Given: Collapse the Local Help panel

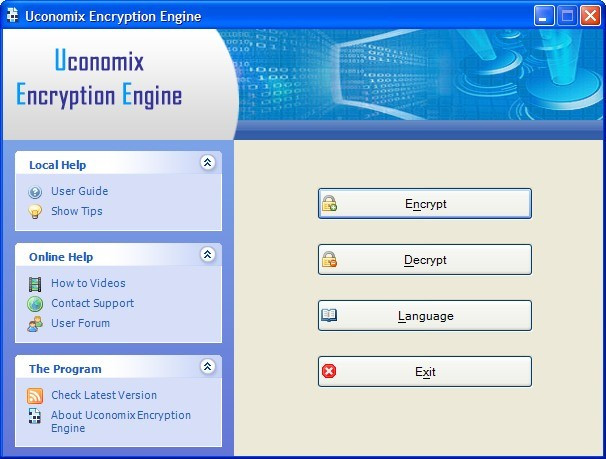Looking at the screenshot, I should point(208,162).
